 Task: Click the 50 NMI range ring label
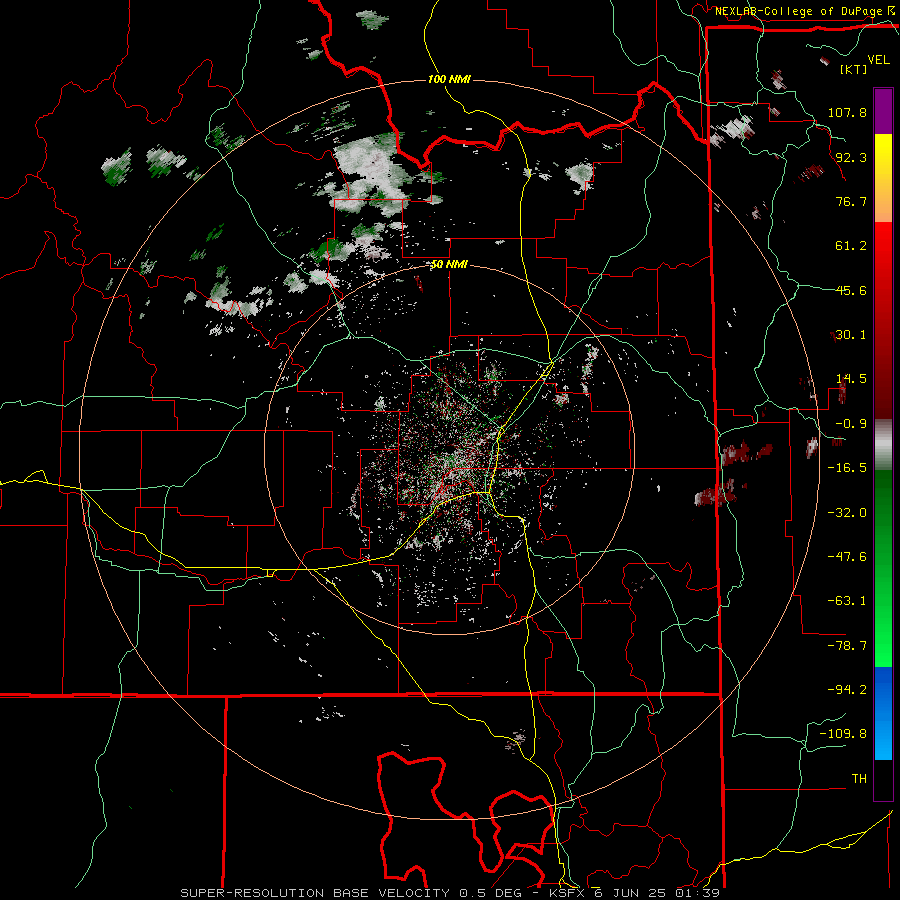449,265
